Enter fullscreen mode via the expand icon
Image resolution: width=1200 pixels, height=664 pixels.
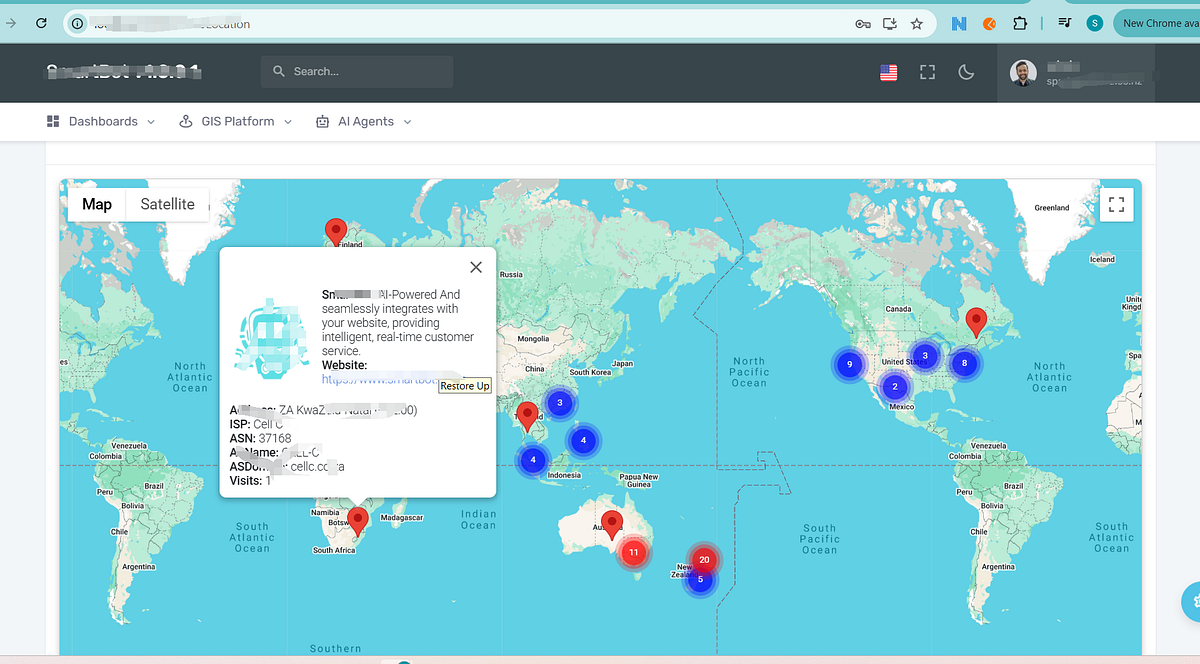click(927, 72)
